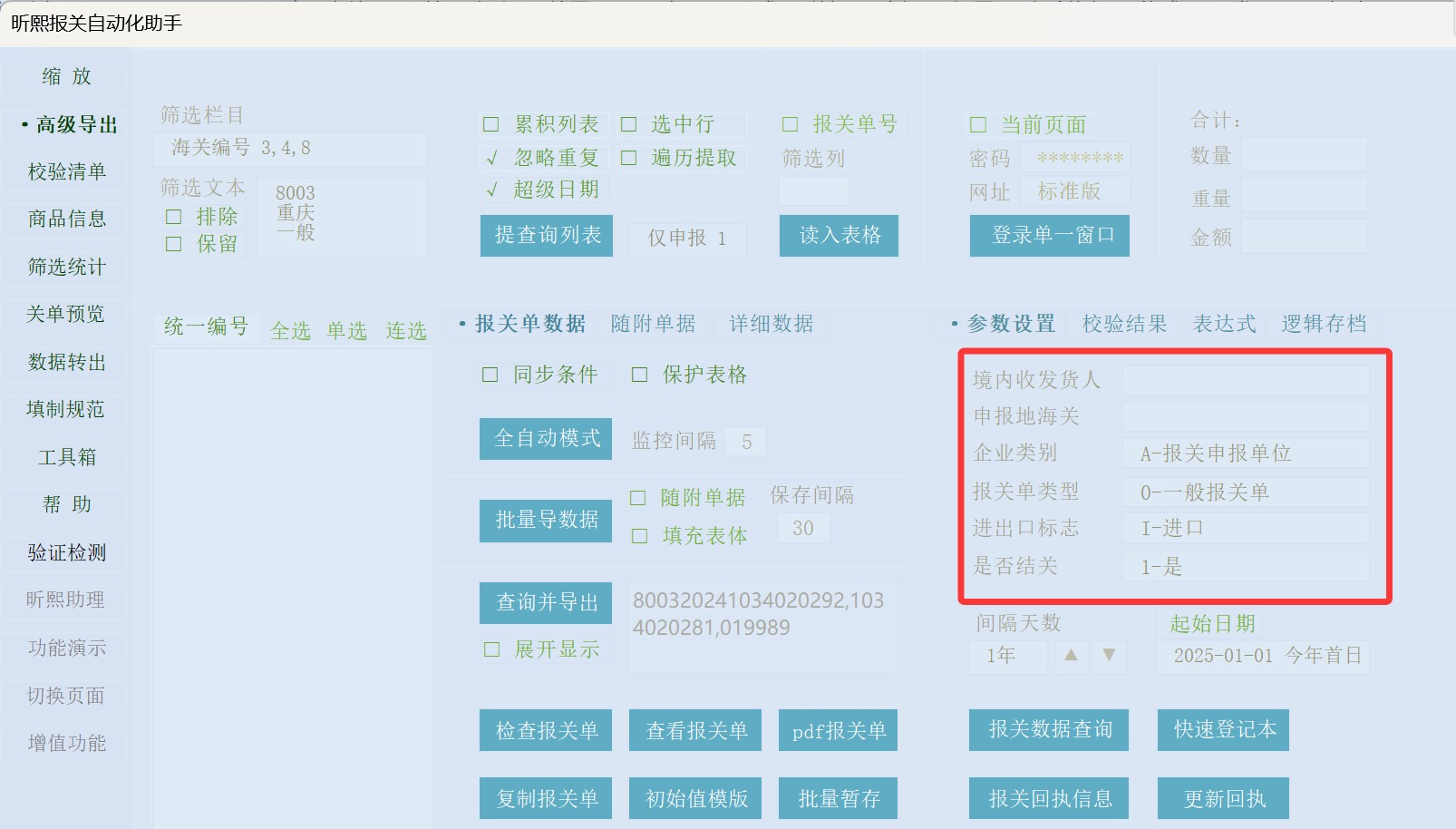The width and height of the screenshot is (1456, 829).
Task: Click the 登录单一窗口 button
Action: tap(1049, 236)
